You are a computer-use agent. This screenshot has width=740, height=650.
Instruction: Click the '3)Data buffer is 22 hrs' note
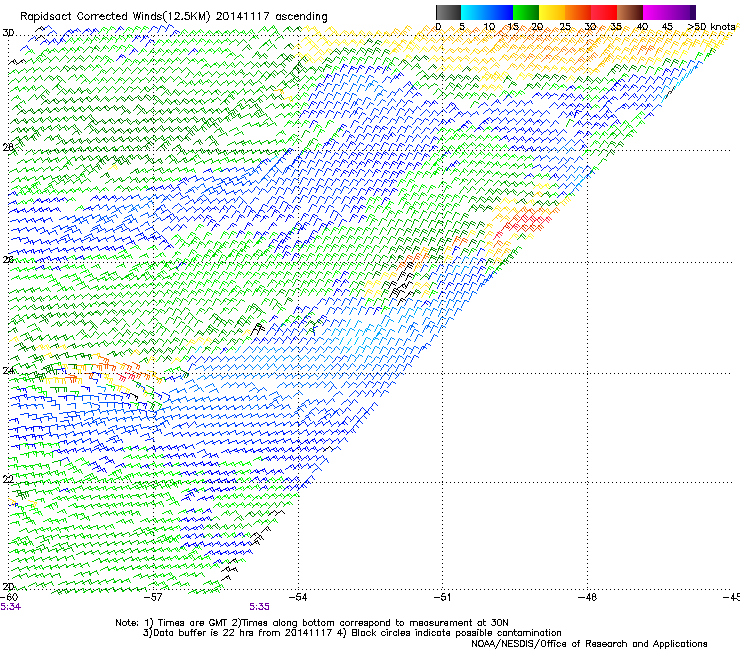237,633
